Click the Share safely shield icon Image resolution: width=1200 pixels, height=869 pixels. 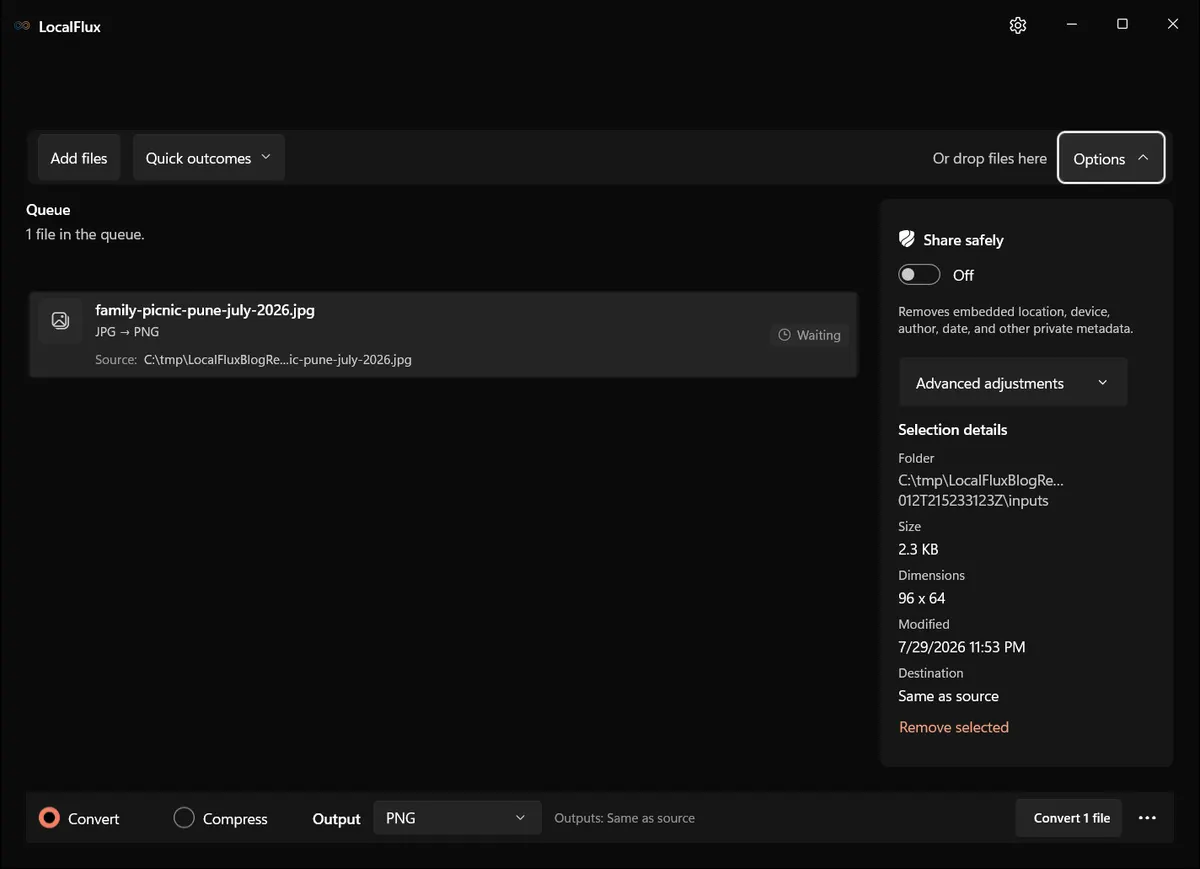pyautogui.click(x=907, y=239)
